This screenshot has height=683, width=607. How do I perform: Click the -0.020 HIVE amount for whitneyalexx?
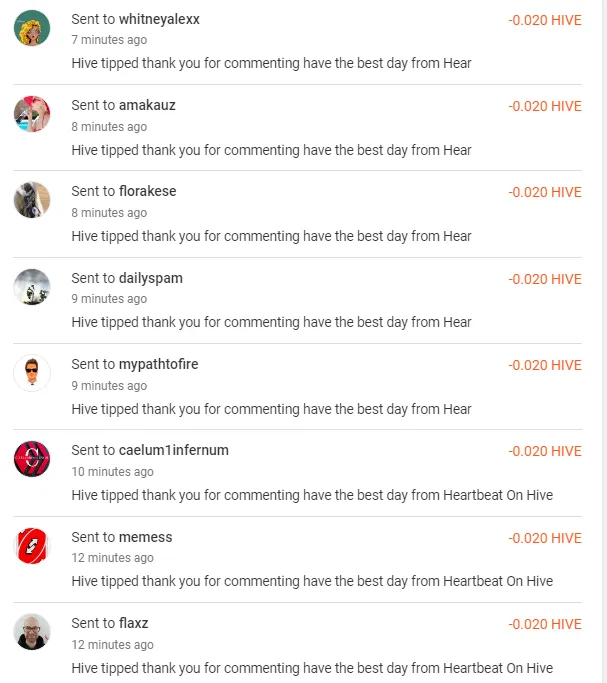pos(544,20)
